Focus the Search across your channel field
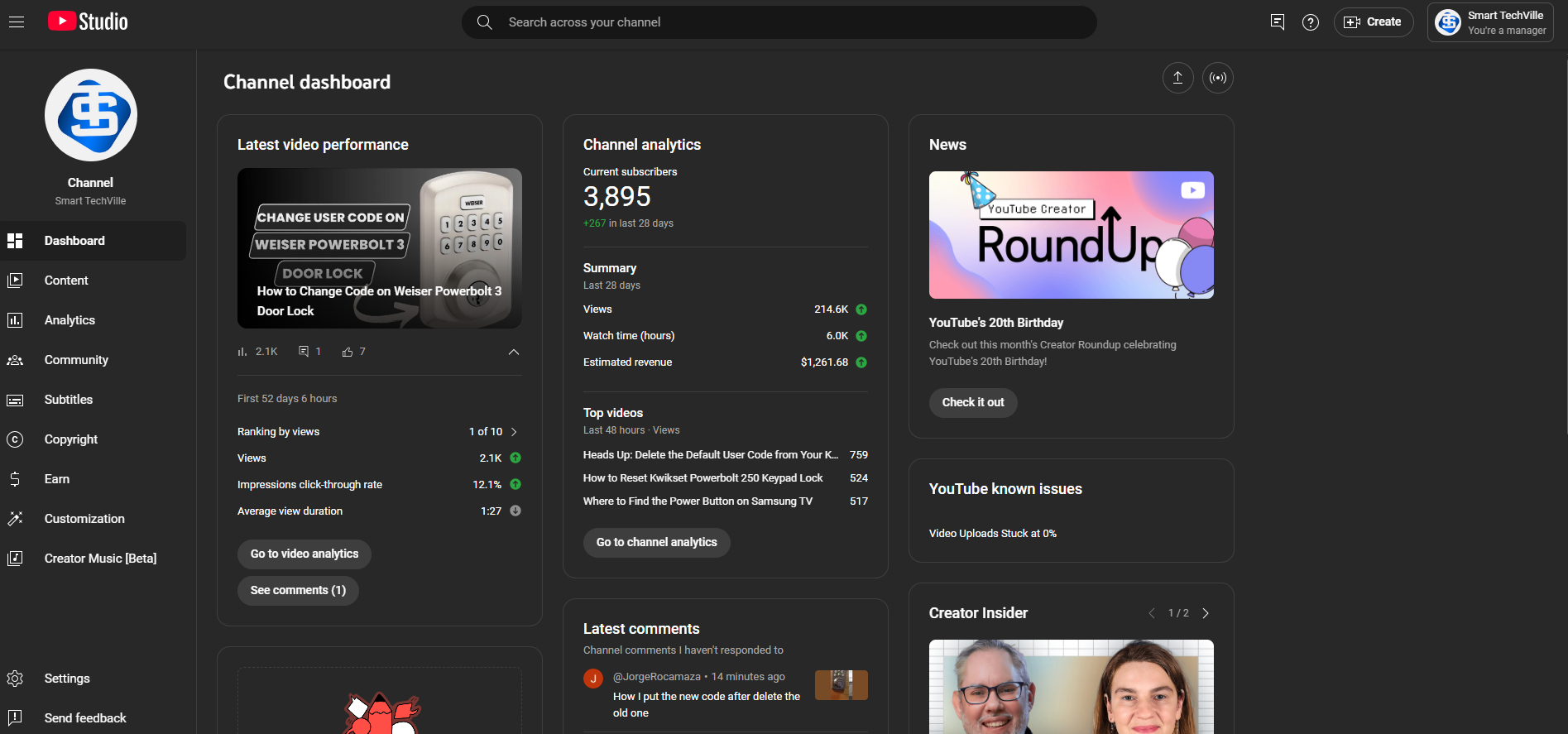This screenshot has height=734, width=1568. (779, 22)
